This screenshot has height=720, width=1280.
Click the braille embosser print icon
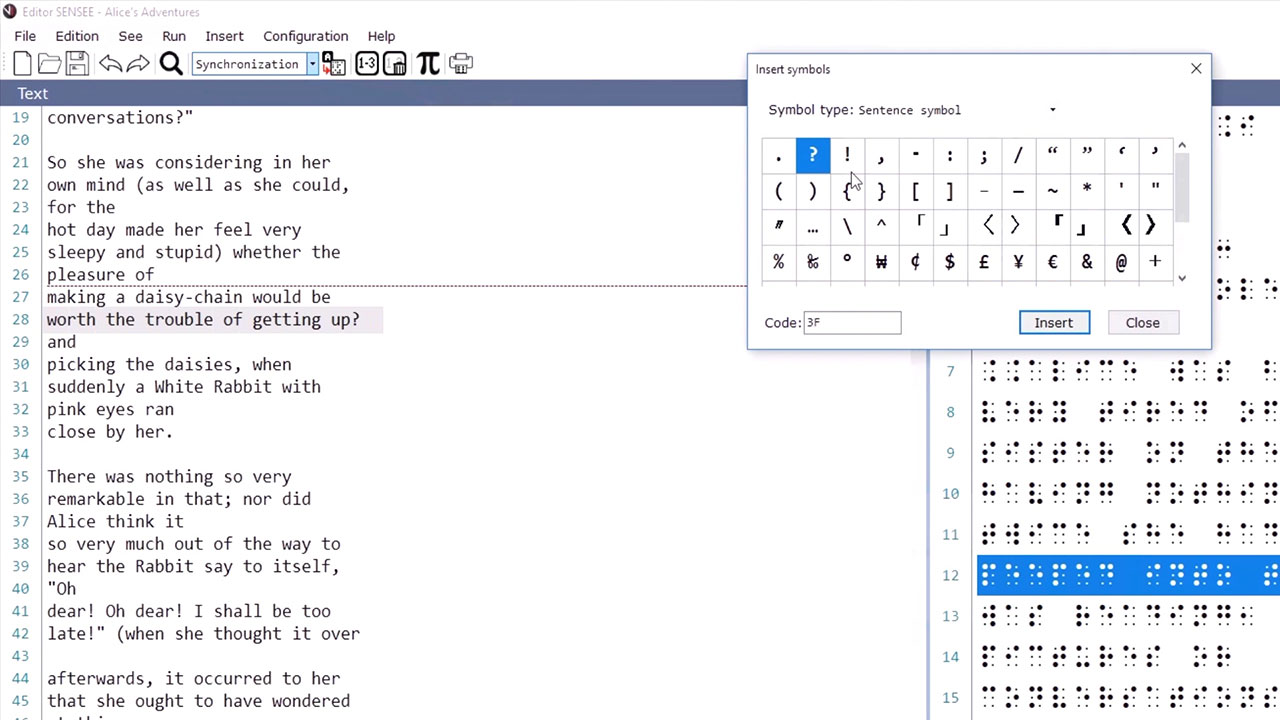coord(461,64)
